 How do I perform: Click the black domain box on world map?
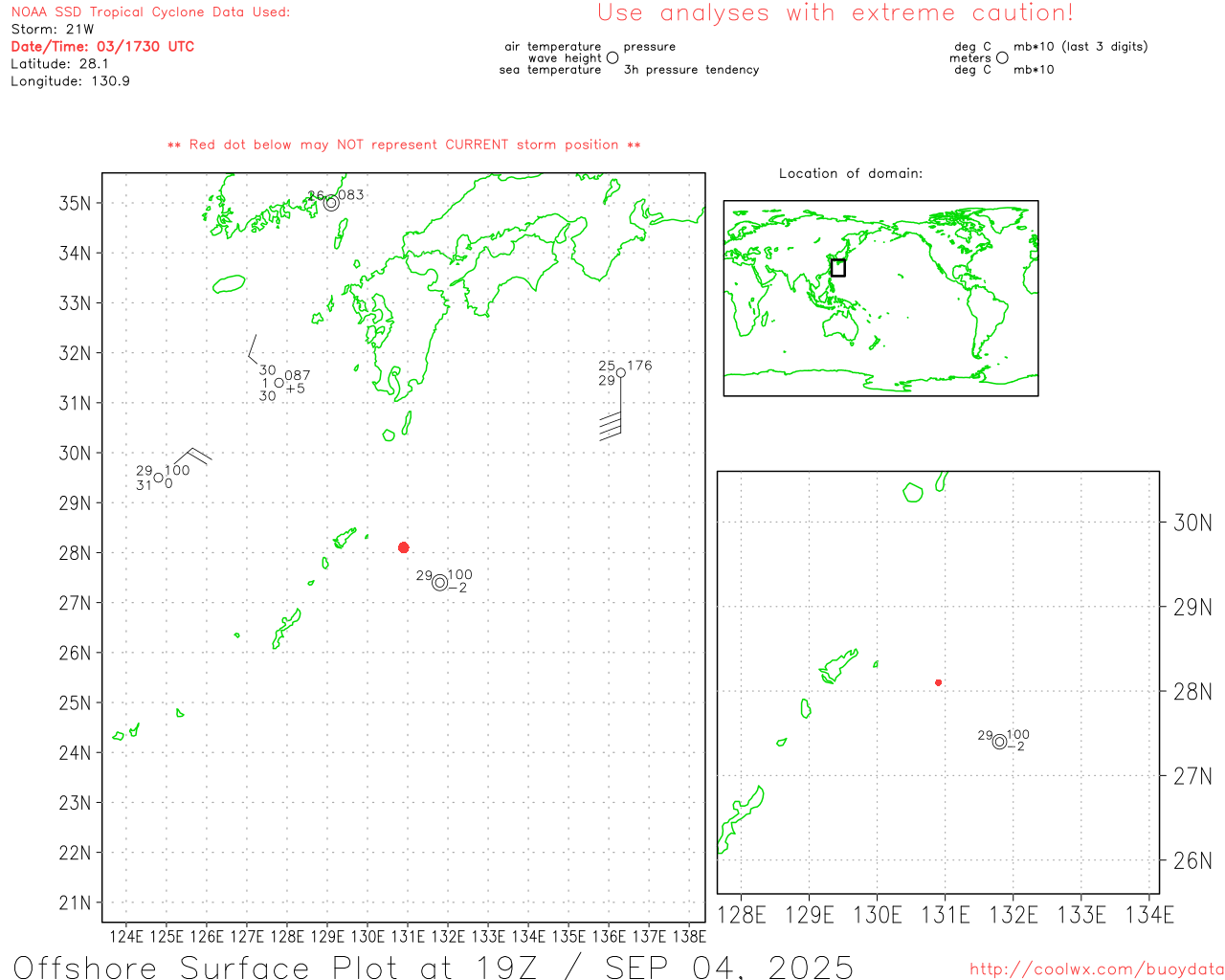coord(838,268)
